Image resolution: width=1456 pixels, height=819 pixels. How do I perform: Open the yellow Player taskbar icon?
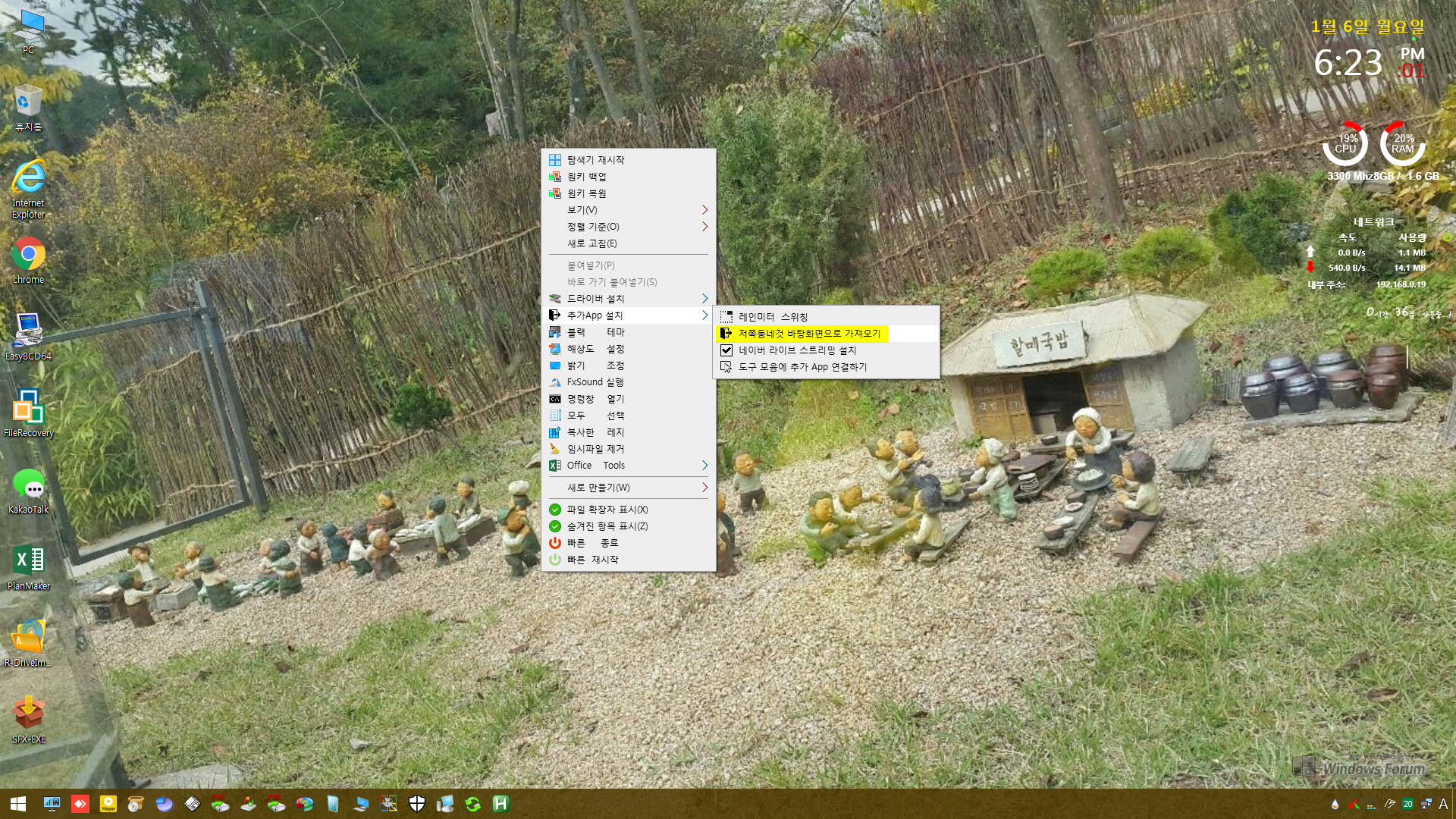[108, 804]
